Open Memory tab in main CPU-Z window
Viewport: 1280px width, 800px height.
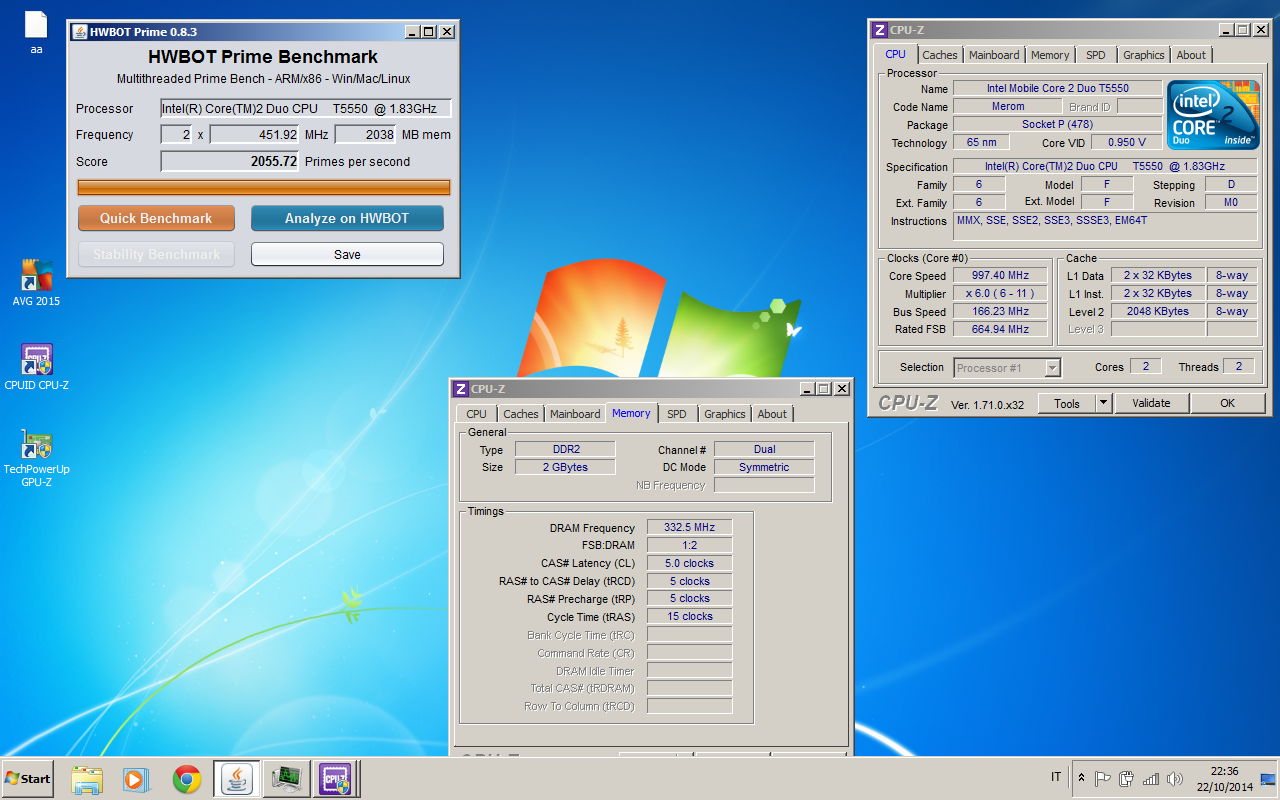coord(1050,55)
